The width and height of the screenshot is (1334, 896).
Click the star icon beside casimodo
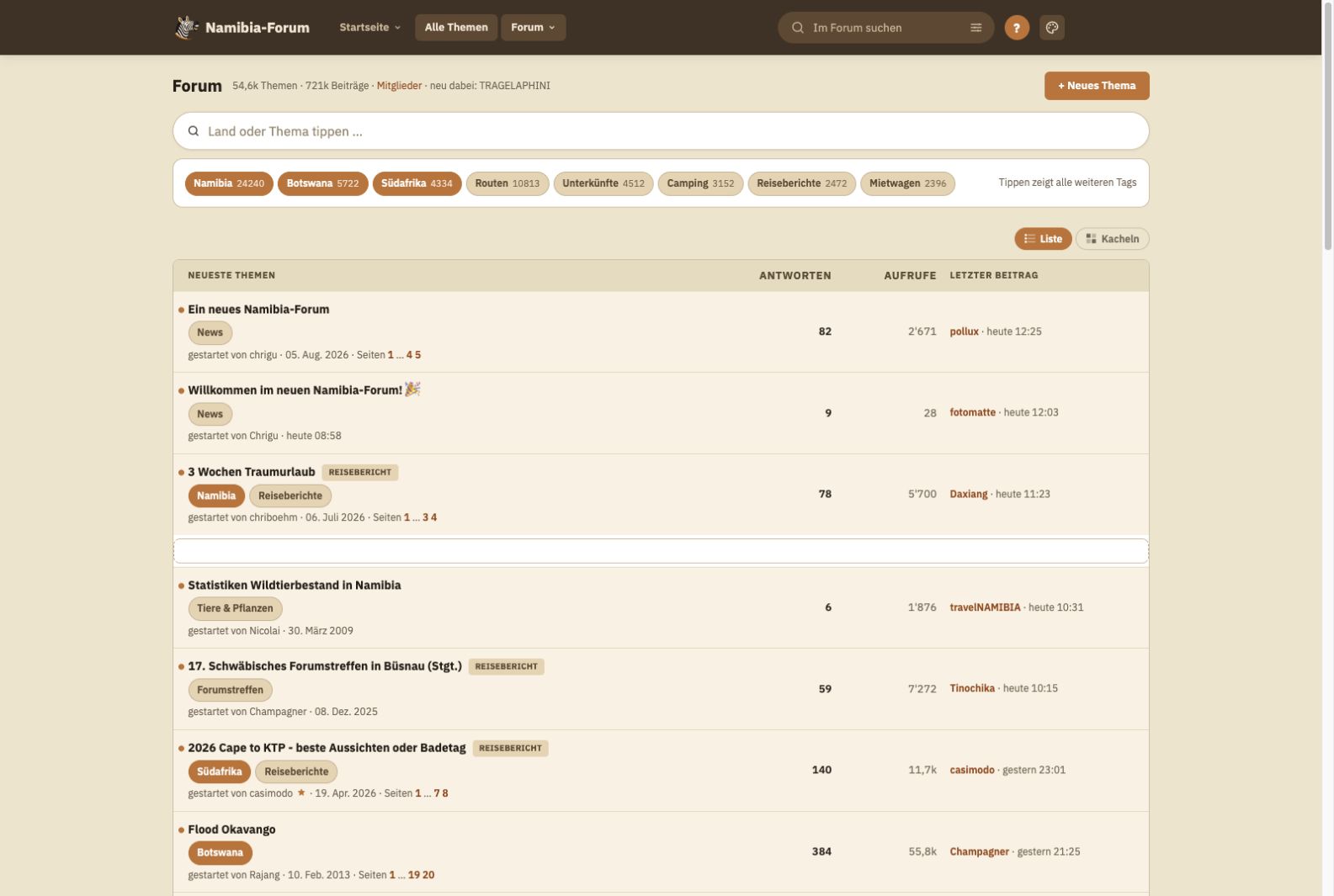[x=301, y=793]
